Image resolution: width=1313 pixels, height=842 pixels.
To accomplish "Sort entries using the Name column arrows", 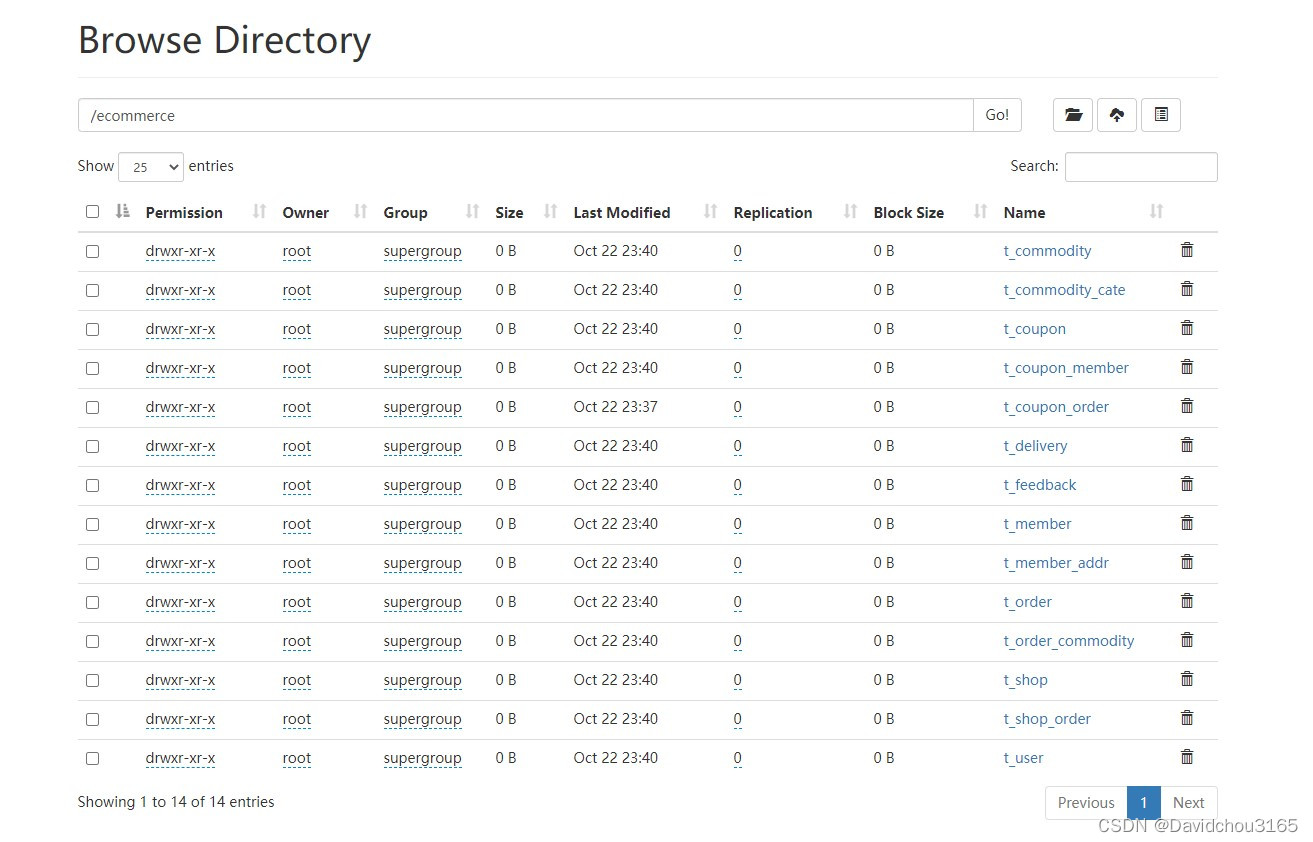I will [1156, 212].
